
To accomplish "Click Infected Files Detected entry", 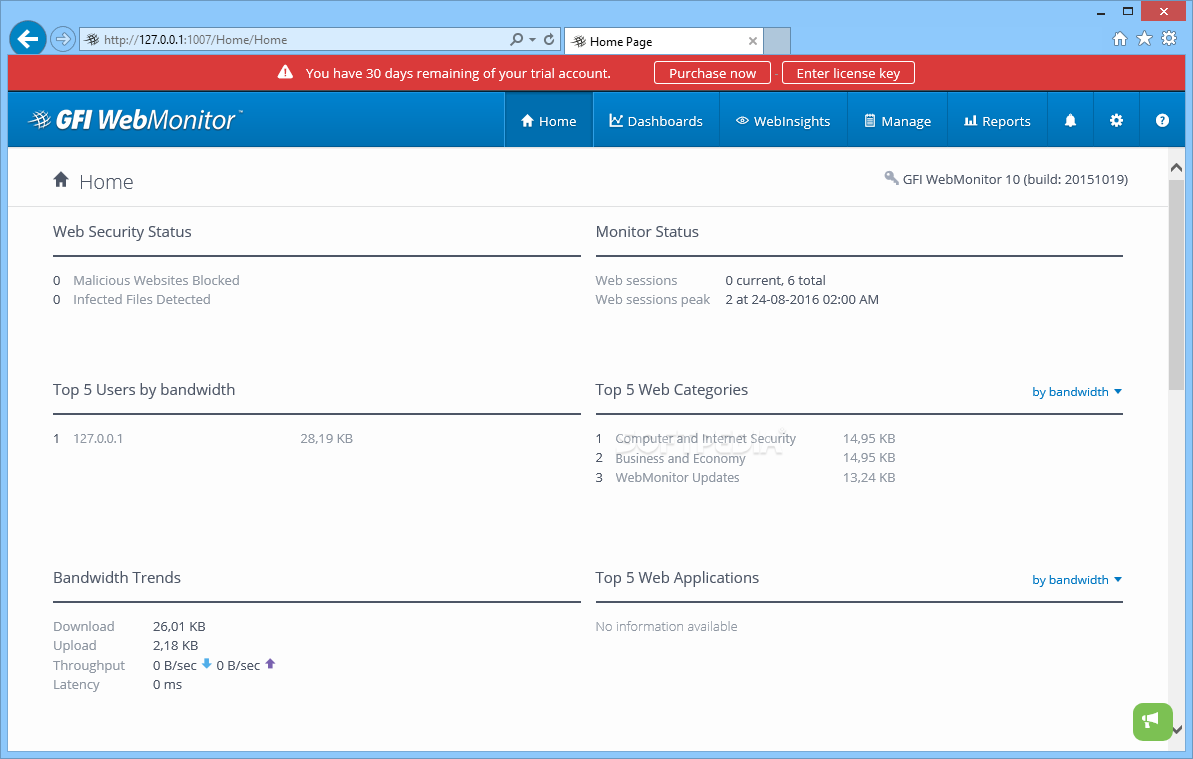I will coord(142,300).
